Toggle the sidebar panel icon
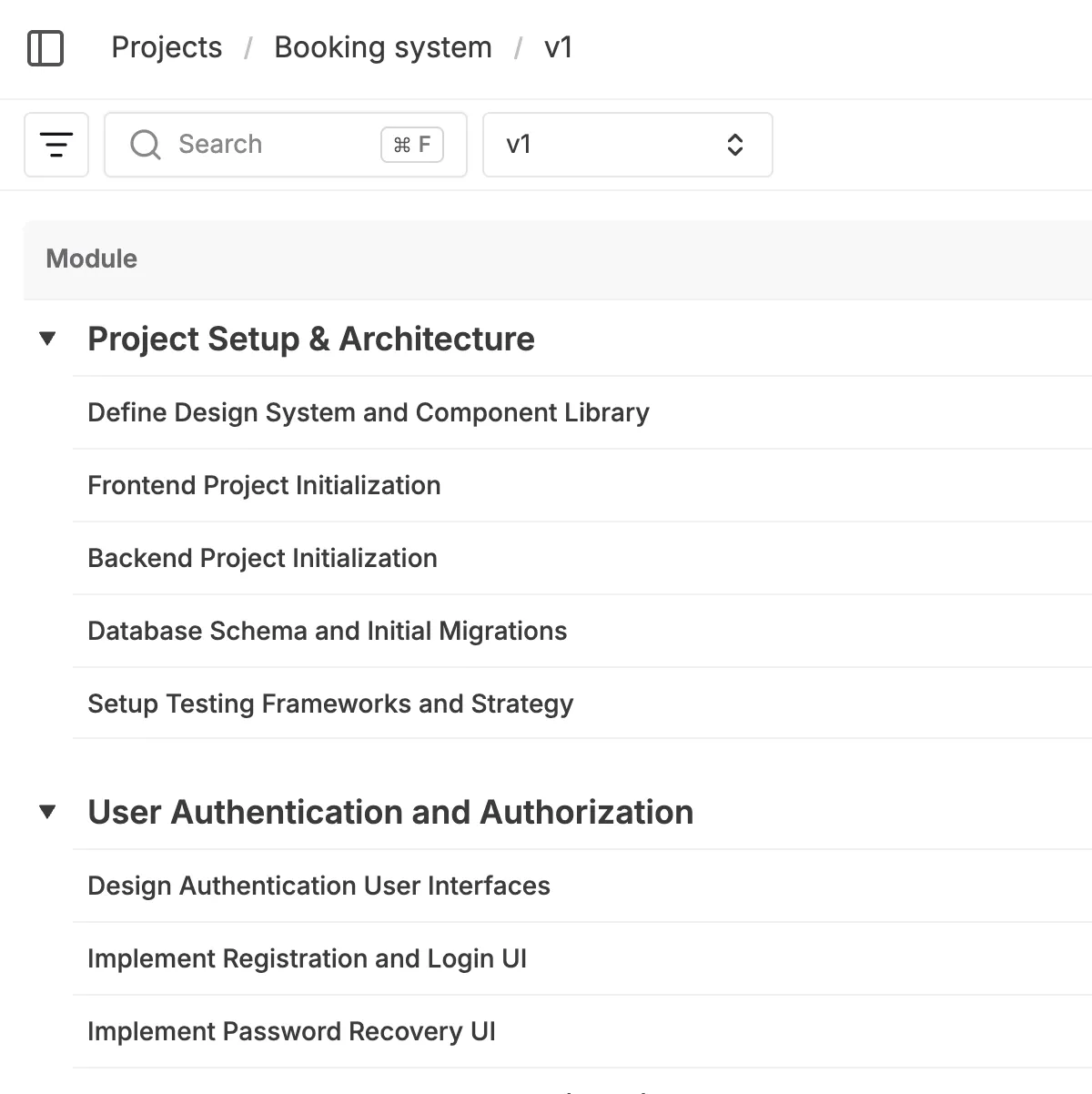 [45, 48]
